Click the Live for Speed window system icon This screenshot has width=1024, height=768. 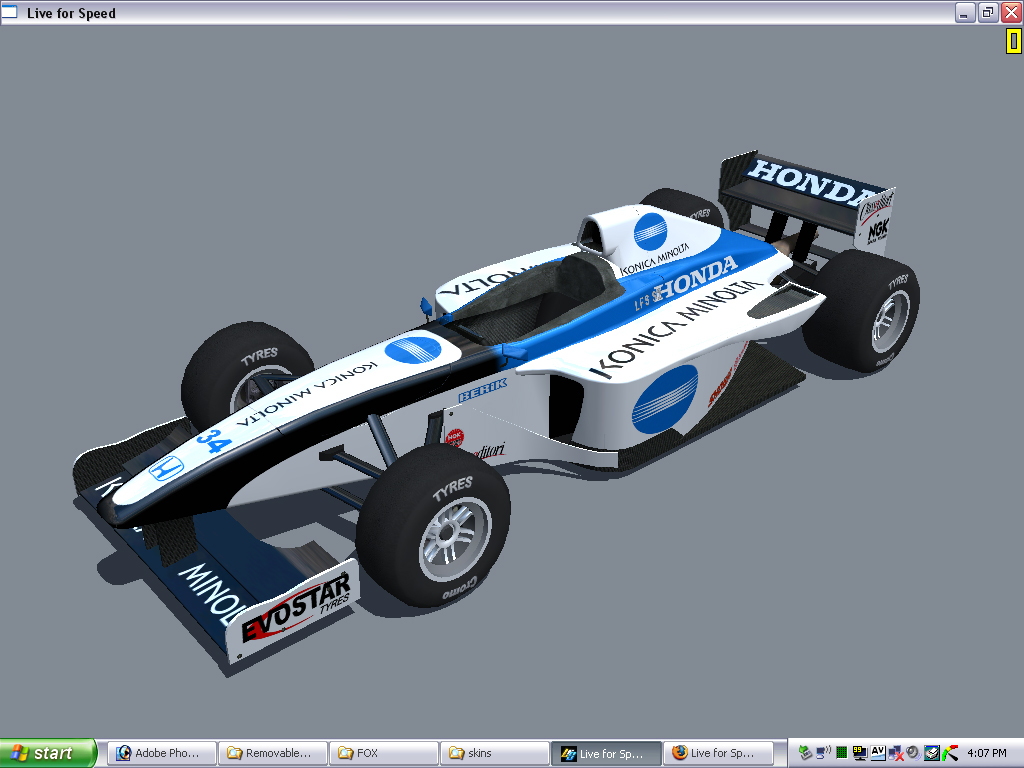coord(10,12)
